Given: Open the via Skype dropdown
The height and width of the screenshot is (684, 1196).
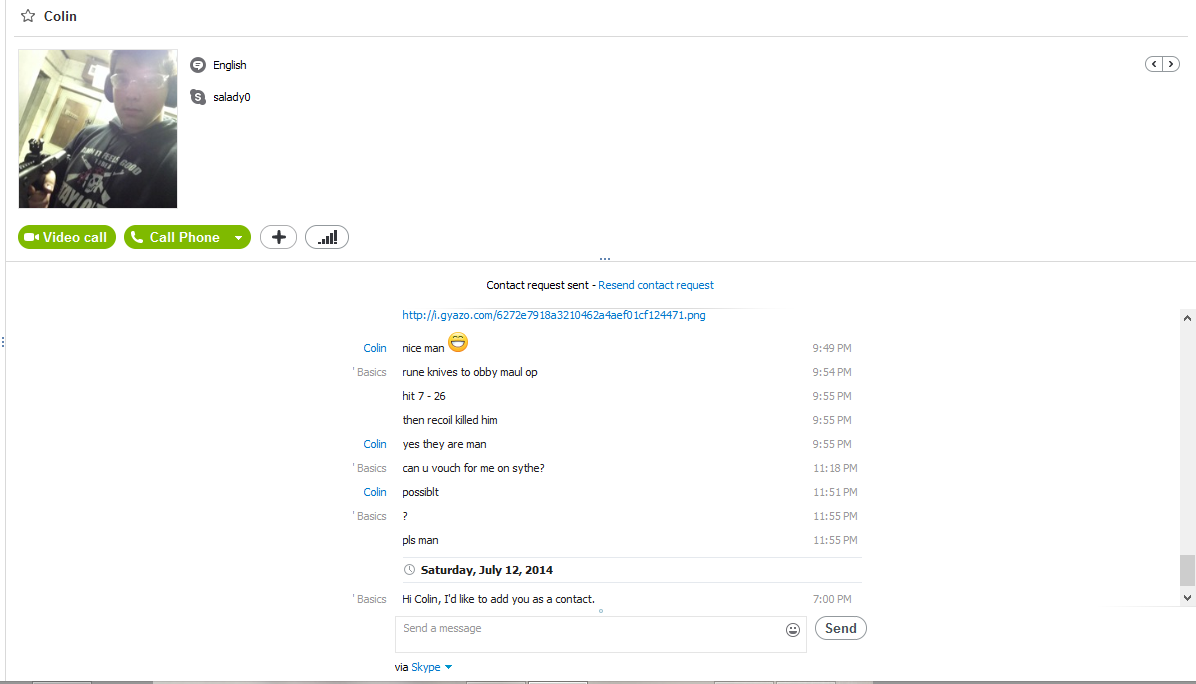Looking at the screenshot, I should tap(432, 667).
